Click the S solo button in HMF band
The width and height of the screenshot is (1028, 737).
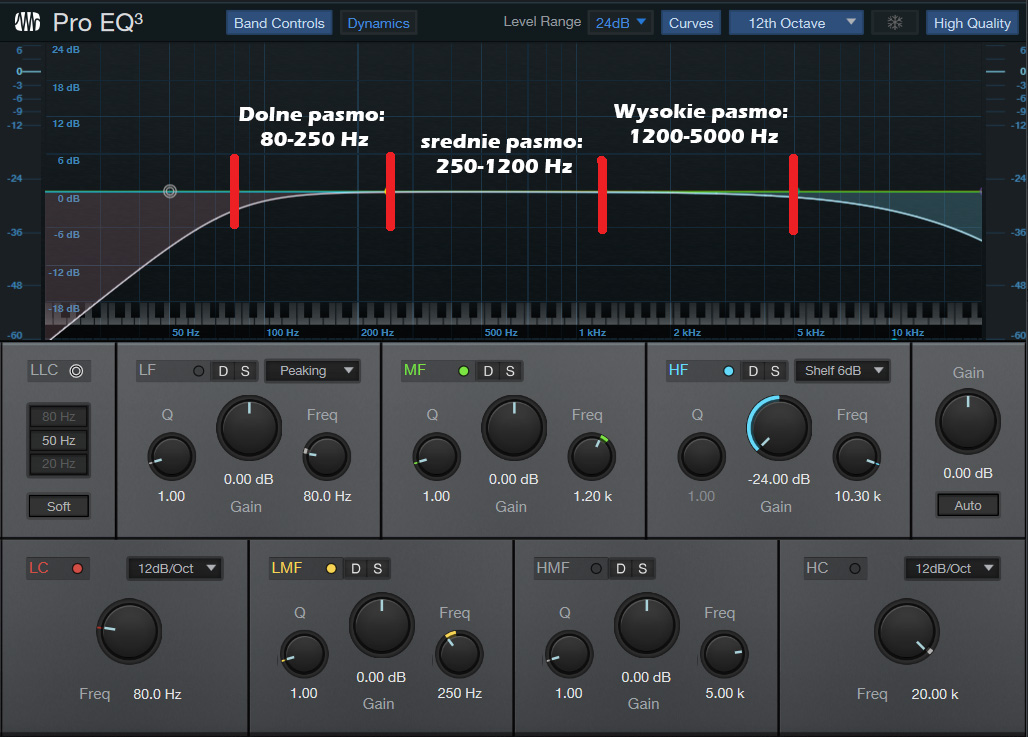642,568
